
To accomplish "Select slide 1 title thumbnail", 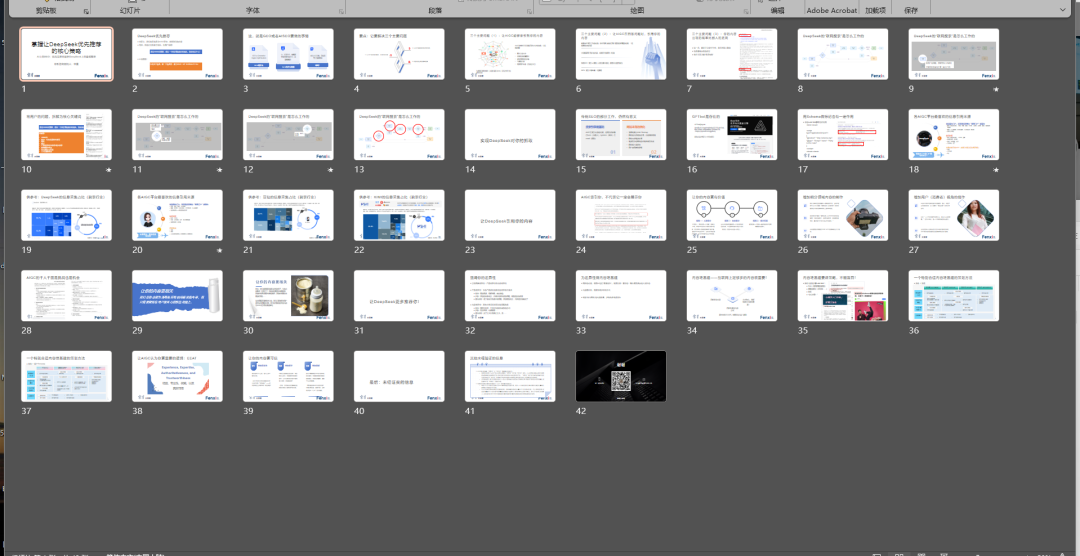I will [67, 54].
